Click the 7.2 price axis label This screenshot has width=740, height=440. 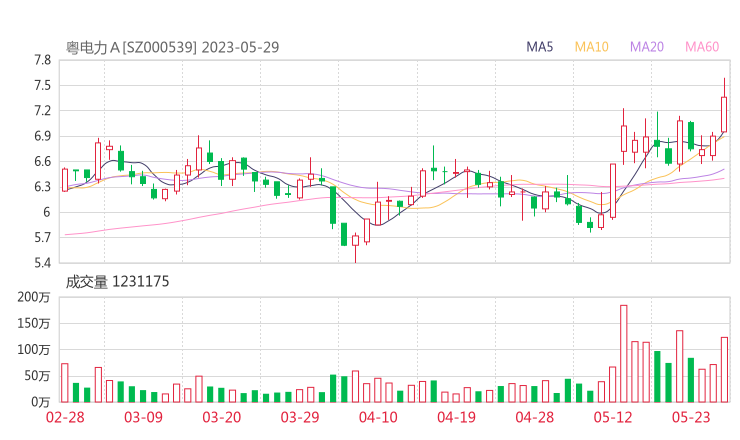pos(42,111)
